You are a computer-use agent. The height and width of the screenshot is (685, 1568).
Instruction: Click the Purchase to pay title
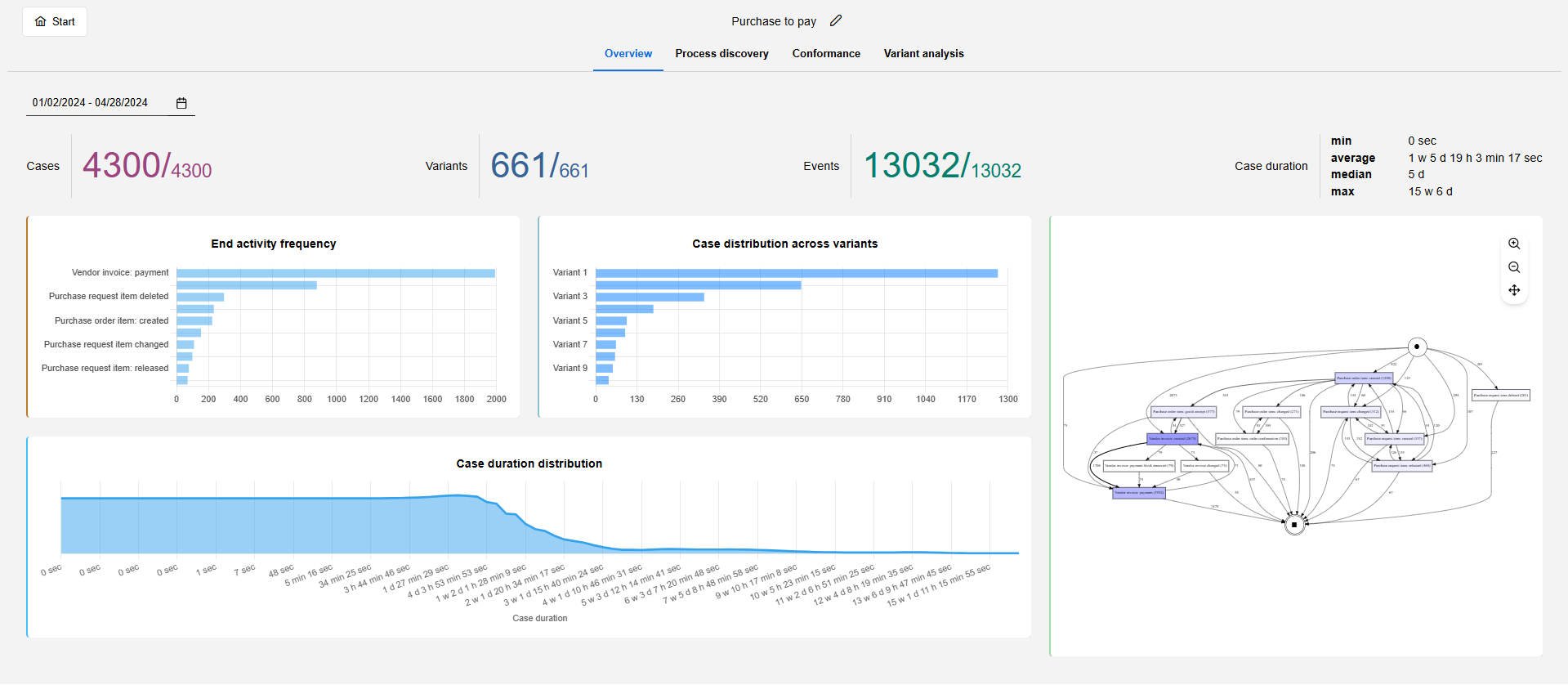774,22
